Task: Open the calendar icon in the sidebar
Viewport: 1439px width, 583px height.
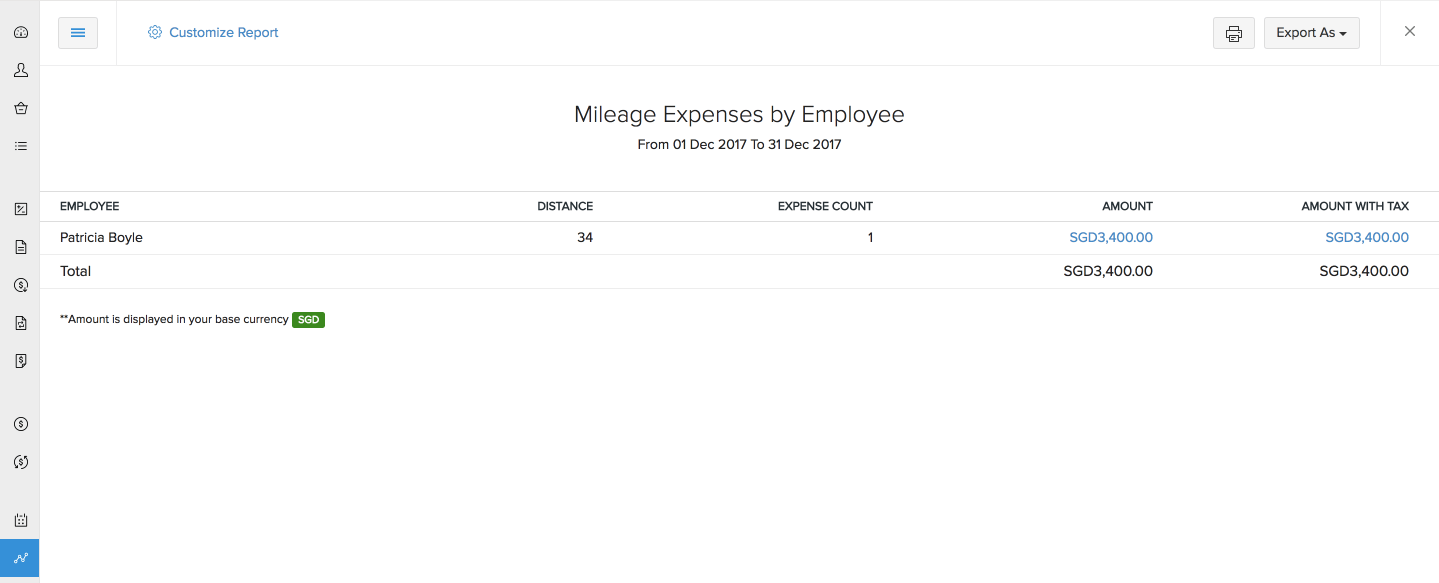Action: pyautogui.click(x=20, y=519)
